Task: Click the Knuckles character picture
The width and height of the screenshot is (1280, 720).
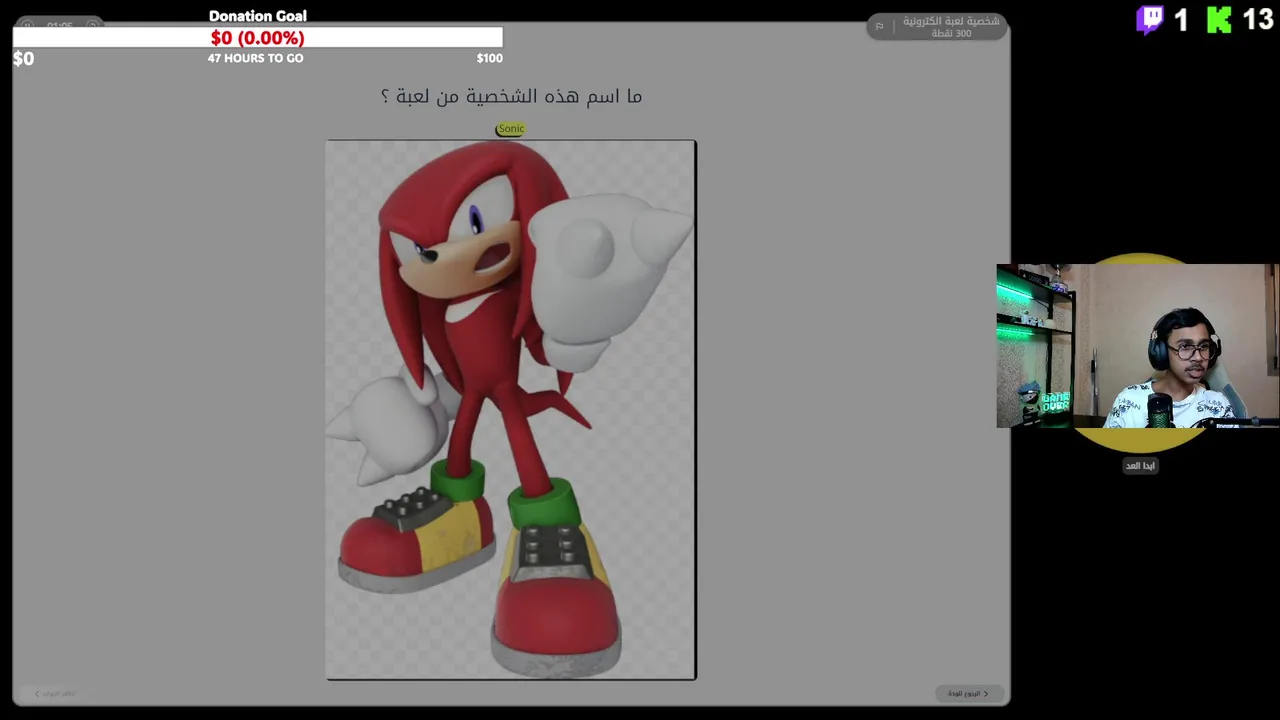Action: [x=511, y=410]
